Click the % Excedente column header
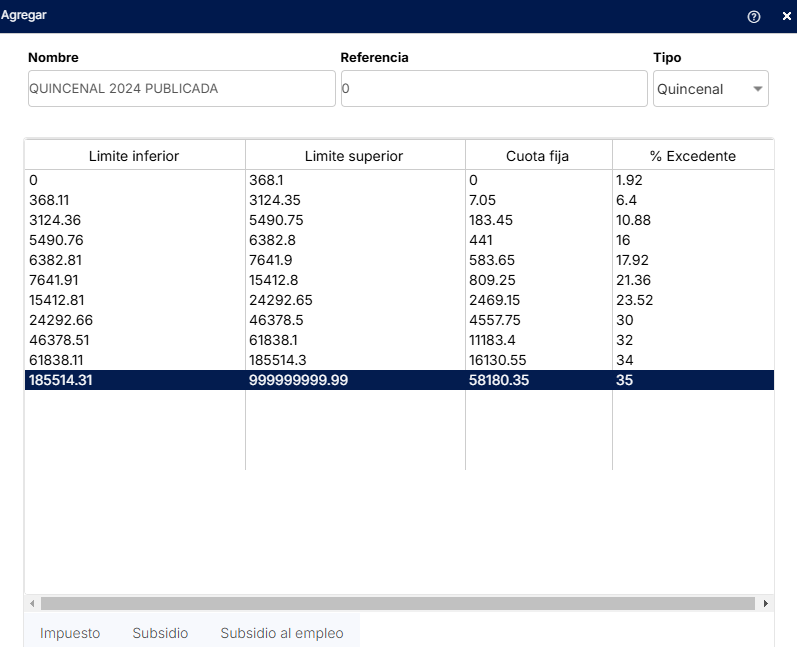This screenshot has width=797, height=647. coord(692,156)
